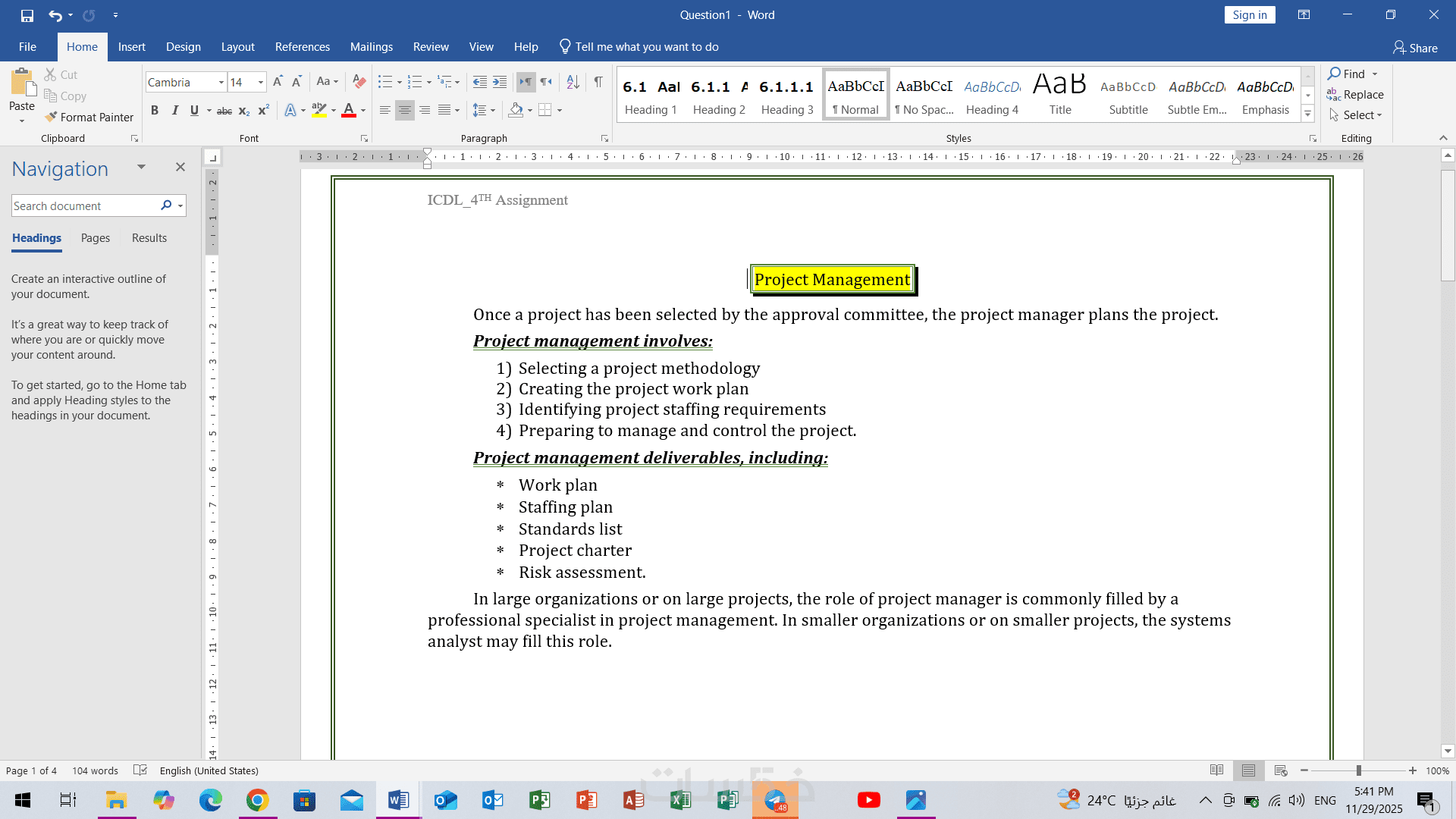The height and width of the screenshot is (819, 1456).
Task: Click the yellow text highlight color button
Action: coord(319,111)
